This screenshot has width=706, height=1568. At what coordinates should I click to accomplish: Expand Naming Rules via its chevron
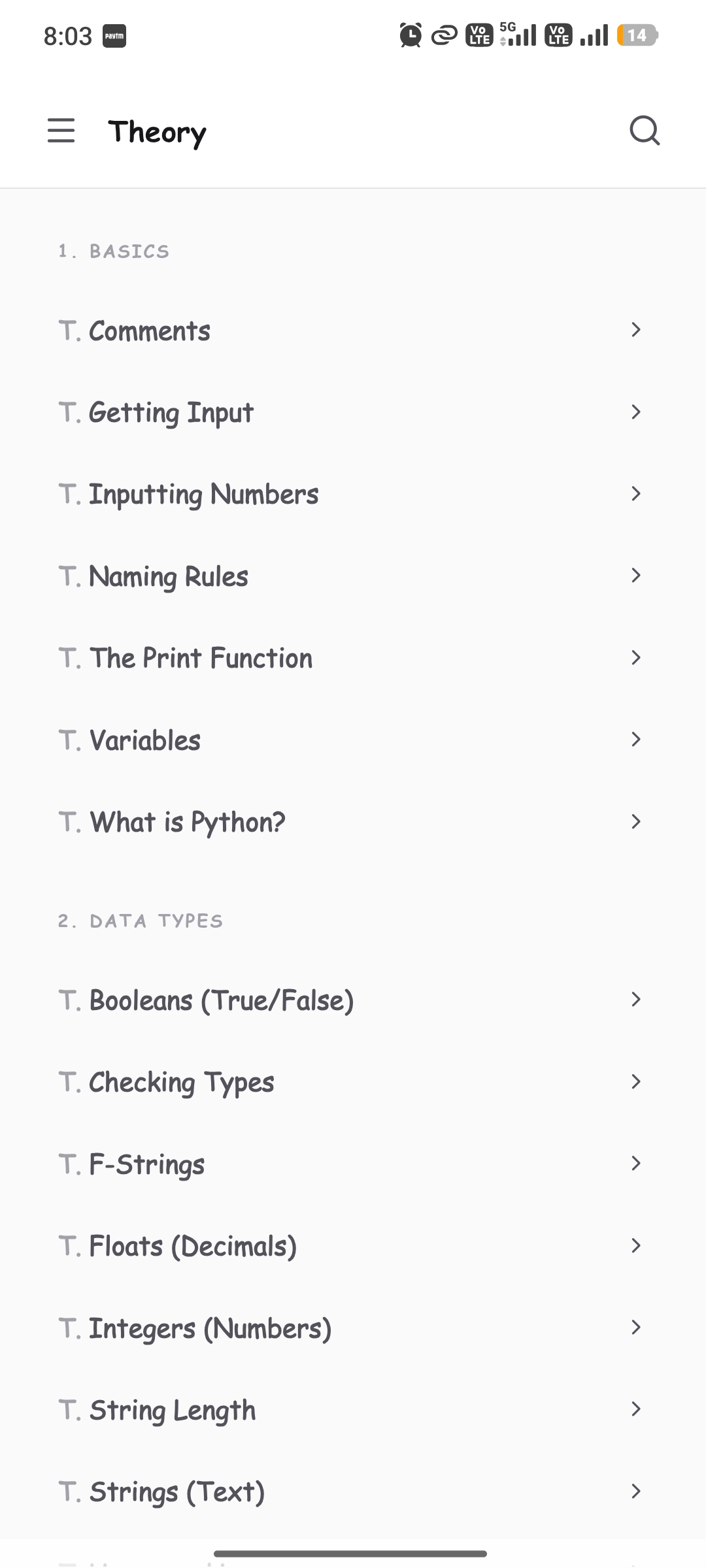tap(635, 576)
